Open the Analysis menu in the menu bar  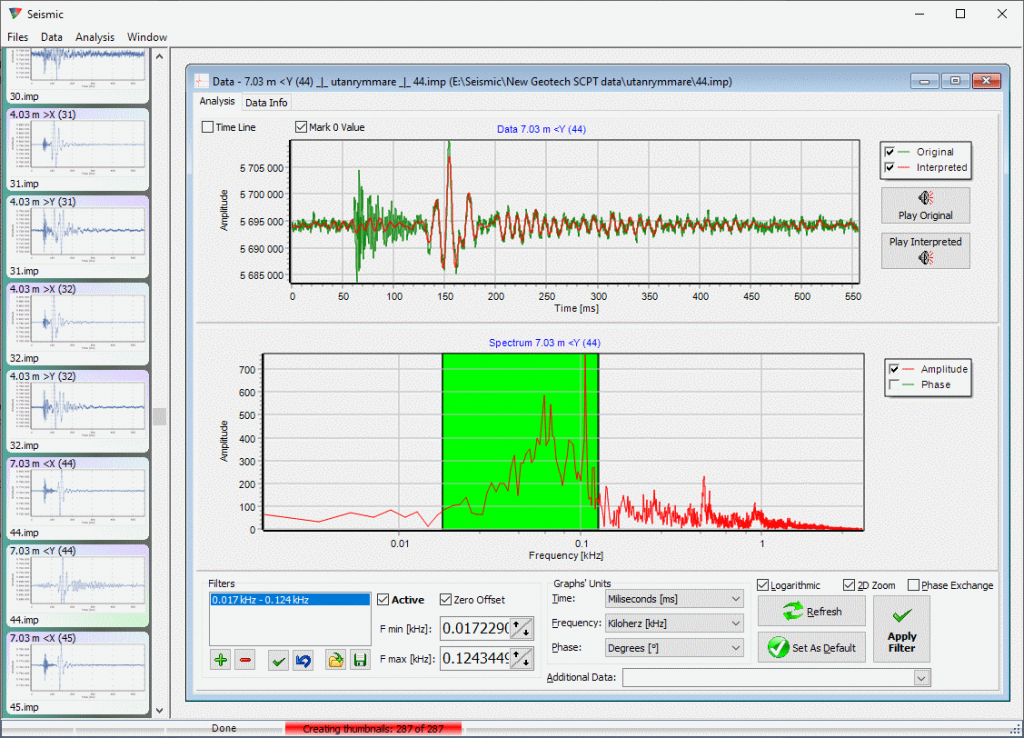click(95, 37)
